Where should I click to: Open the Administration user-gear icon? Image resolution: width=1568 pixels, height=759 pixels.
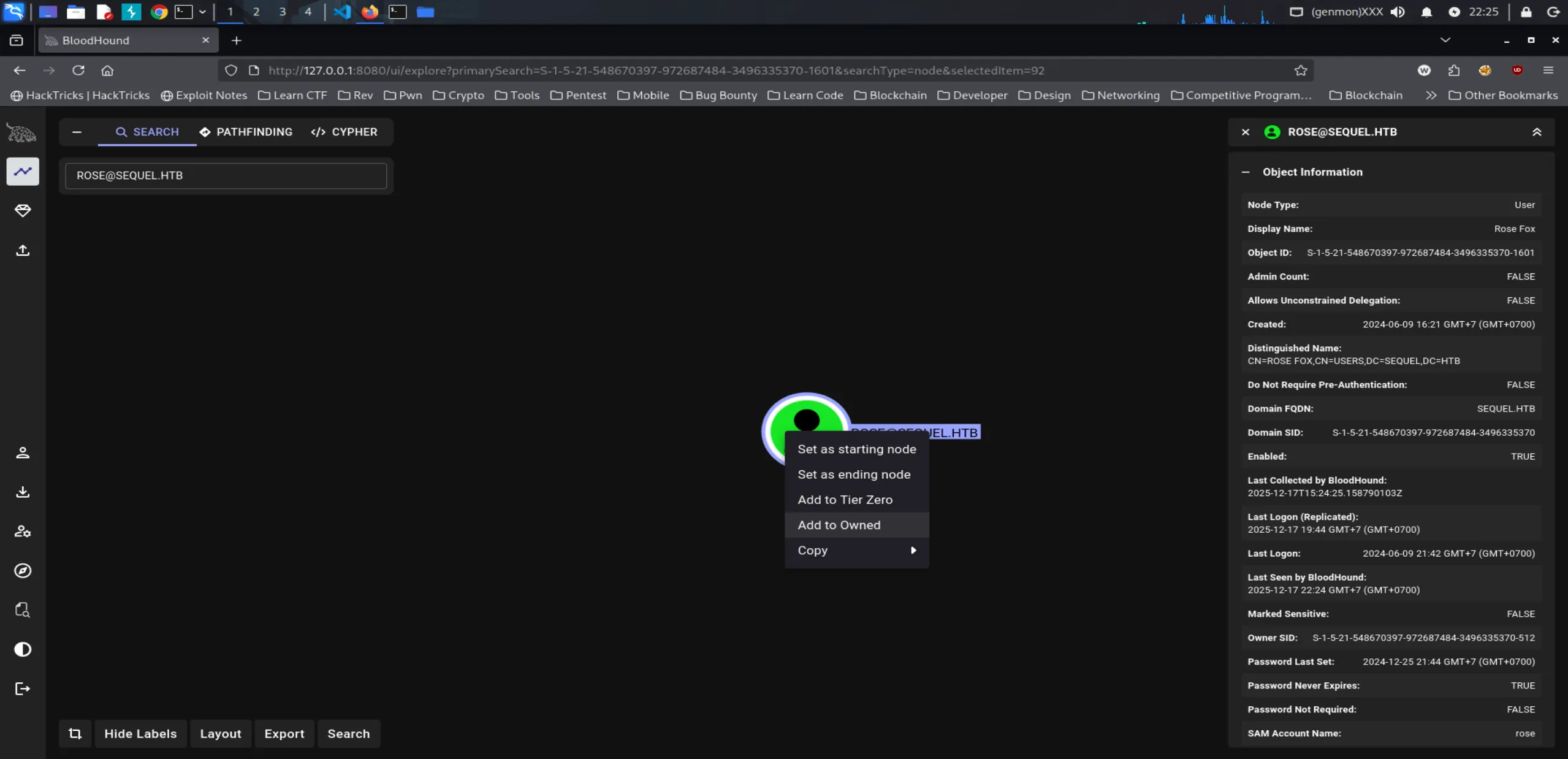(x=23, y=532)
